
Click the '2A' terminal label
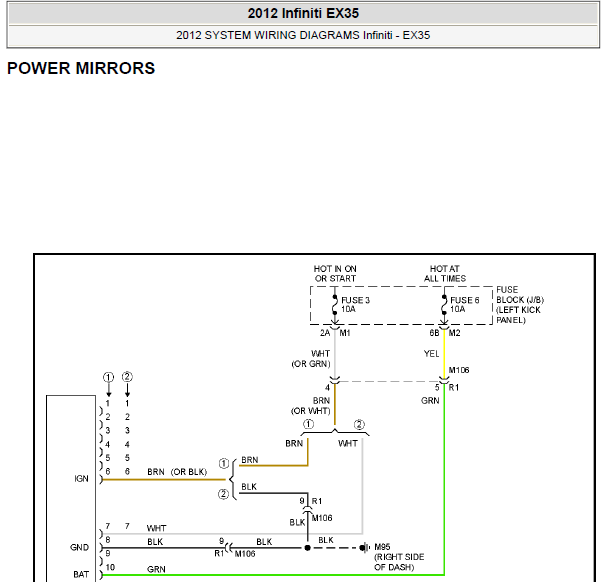pos(325,333)
